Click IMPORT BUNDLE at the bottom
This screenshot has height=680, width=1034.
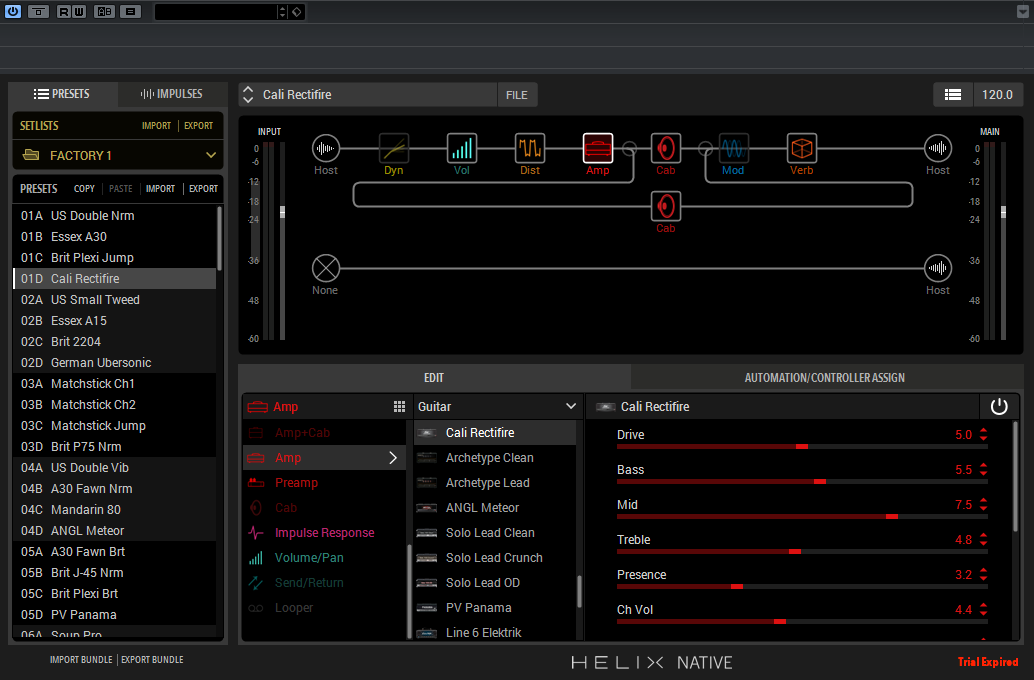click(x=81, y=660)
